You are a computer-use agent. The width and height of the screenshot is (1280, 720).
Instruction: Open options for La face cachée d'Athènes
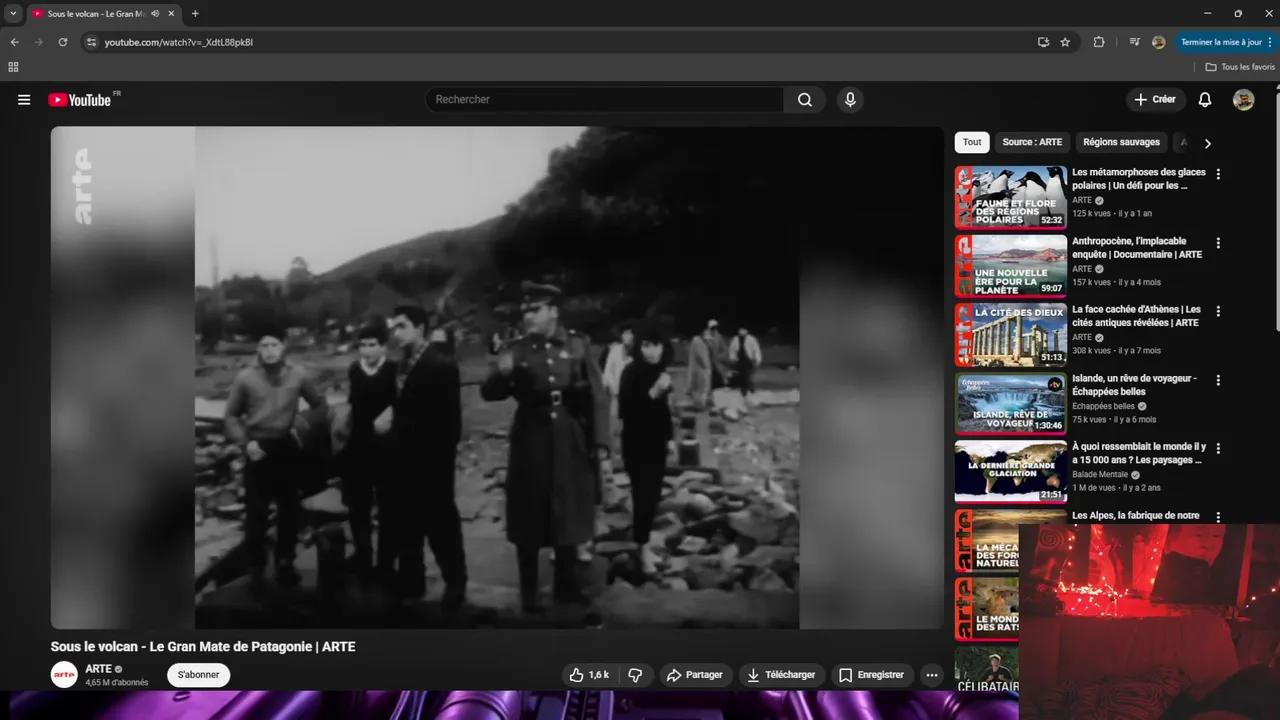tap(1218, 311)
